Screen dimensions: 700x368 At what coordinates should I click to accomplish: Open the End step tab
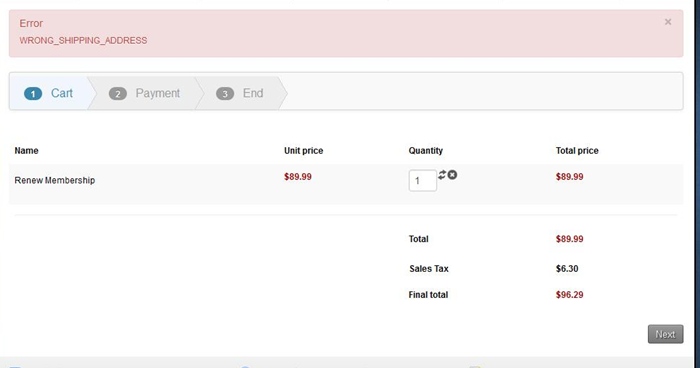tap(241, 93)
